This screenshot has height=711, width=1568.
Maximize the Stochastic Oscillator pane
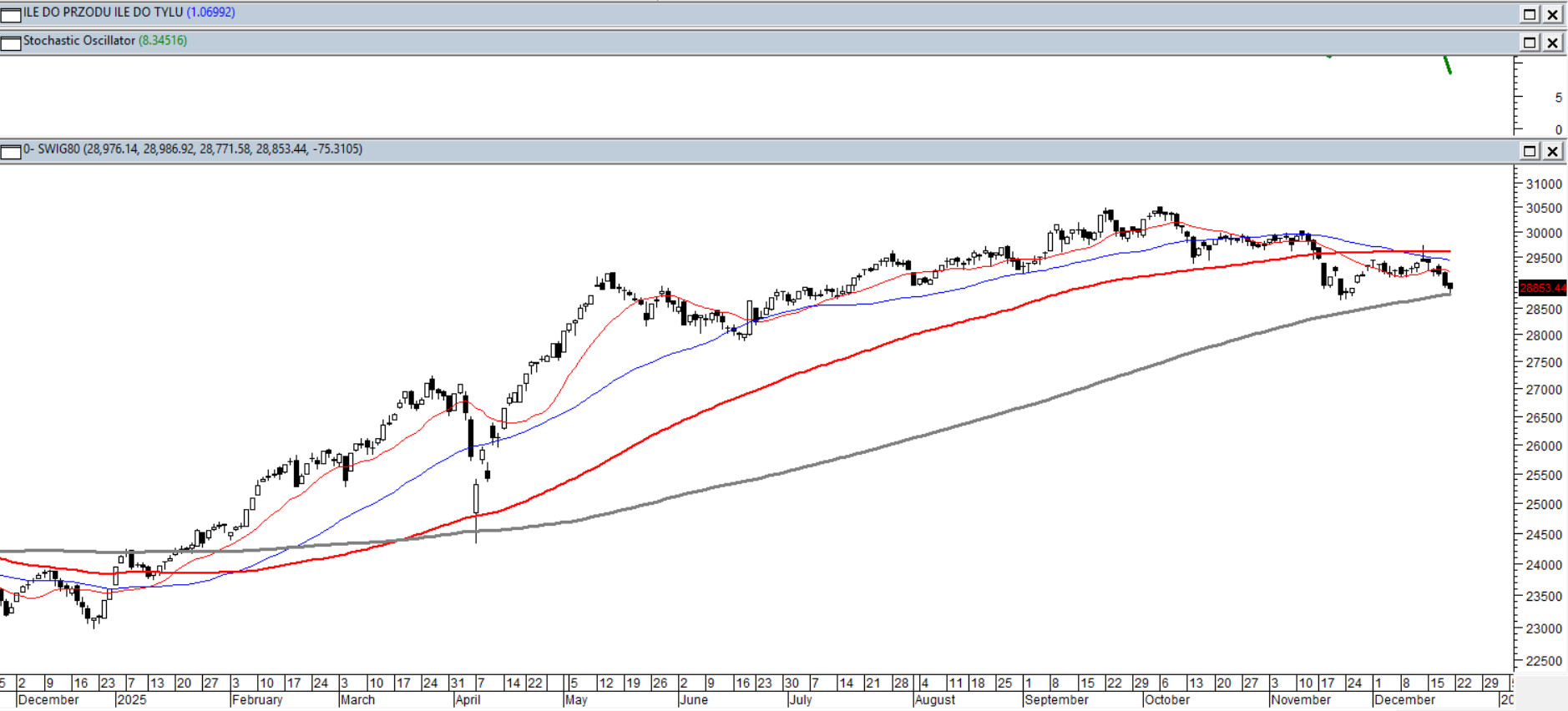click(x=1530, y=43)
